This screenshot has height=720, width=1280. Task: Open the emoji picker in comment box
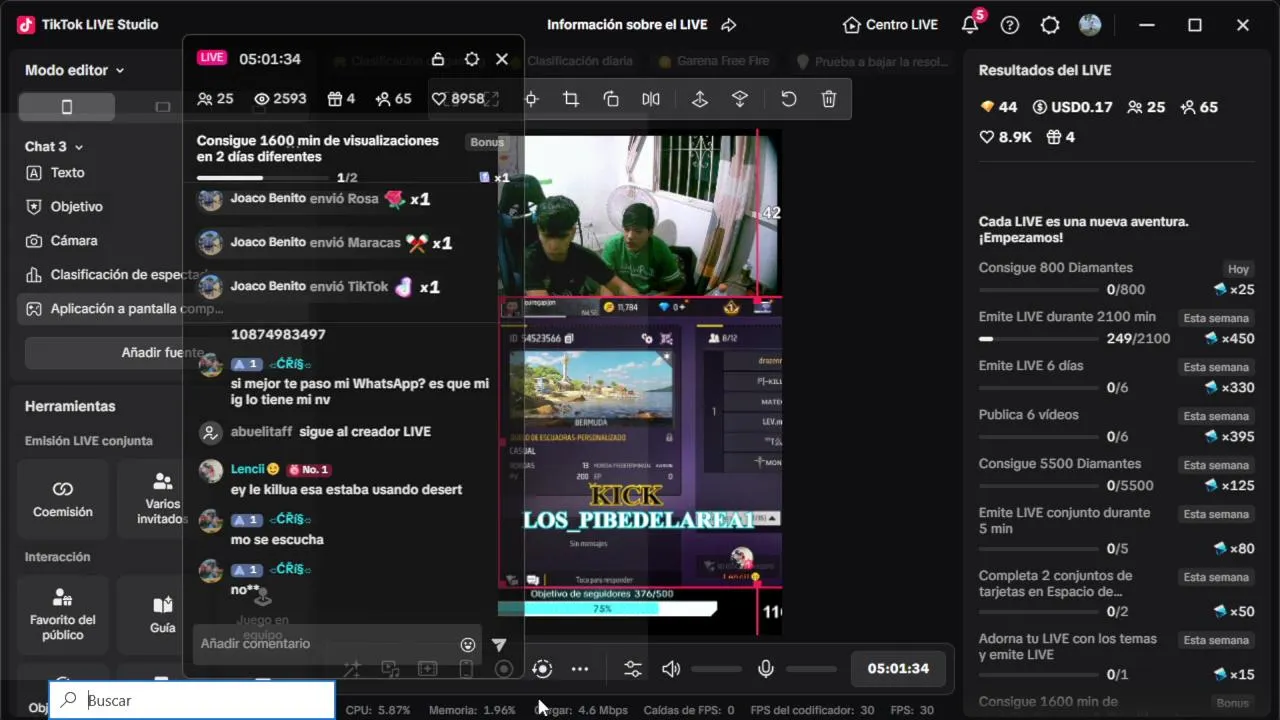coord(468,645)
